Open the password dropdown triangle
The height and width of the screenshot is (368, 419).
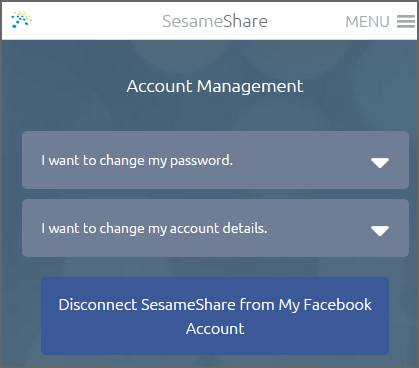pos(380,163)
